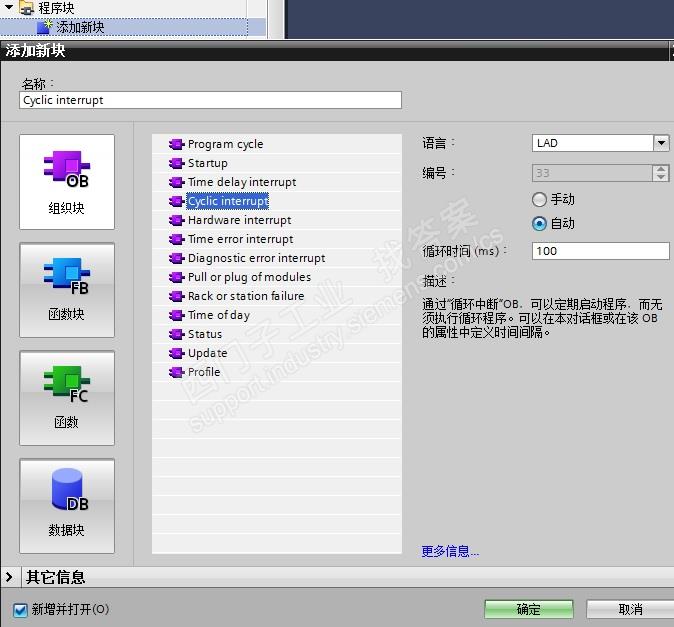Select manual numbering radio button (手动)
674x627 pixels.
[539, 199]
